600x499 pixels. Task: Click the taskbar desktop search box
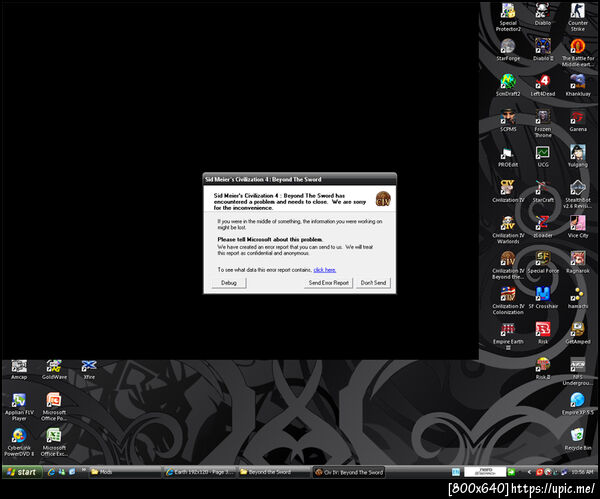click(x=484, y=472)
